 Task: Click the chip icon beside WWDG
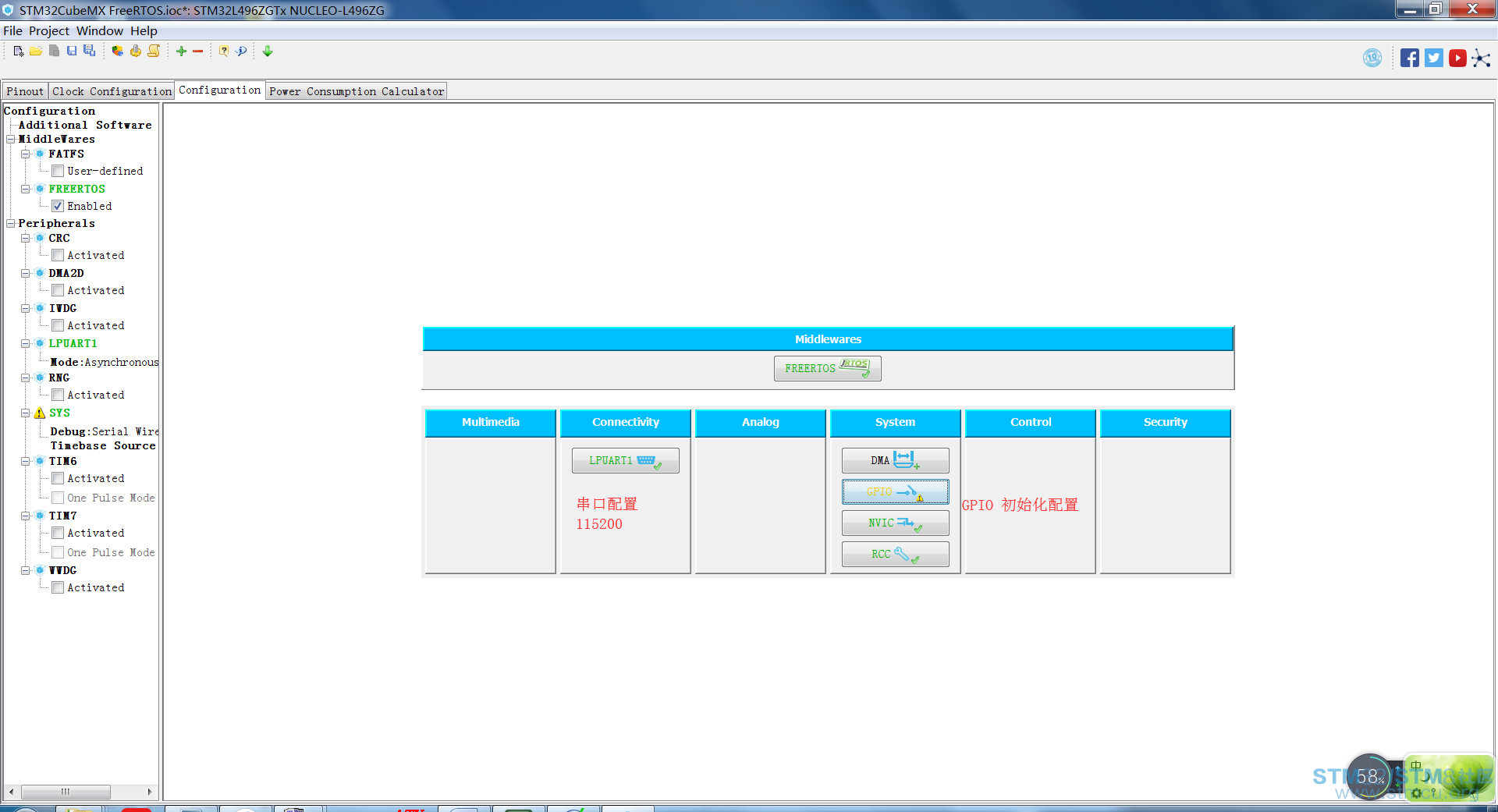coord(40,570)
